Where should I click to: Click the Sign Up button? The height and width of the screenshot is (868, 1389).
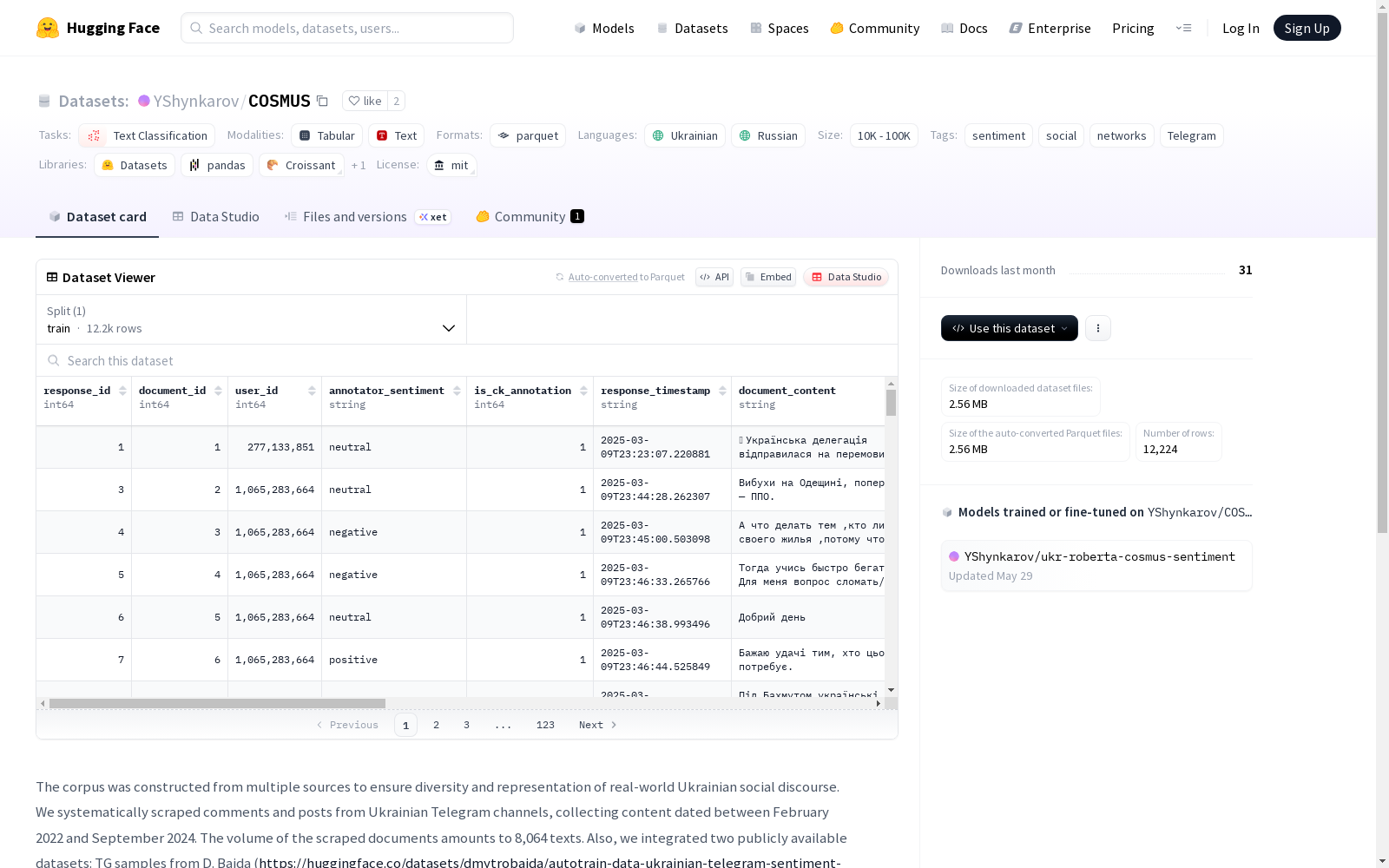coord(1307,28)
